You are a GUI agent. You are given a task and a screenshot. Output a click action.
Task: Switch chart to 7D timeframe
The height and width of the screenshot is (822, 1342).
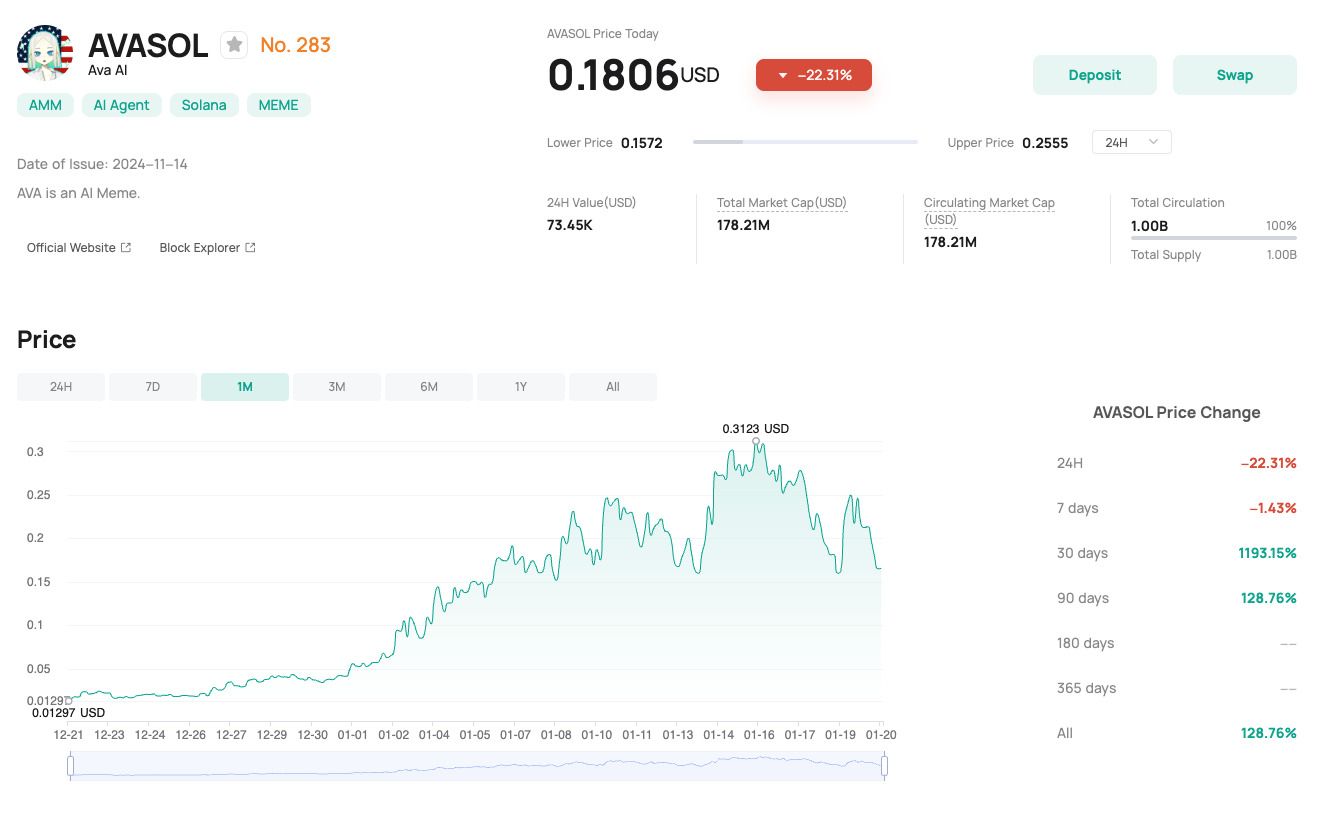pyautogui.click(x=153, y=387)
